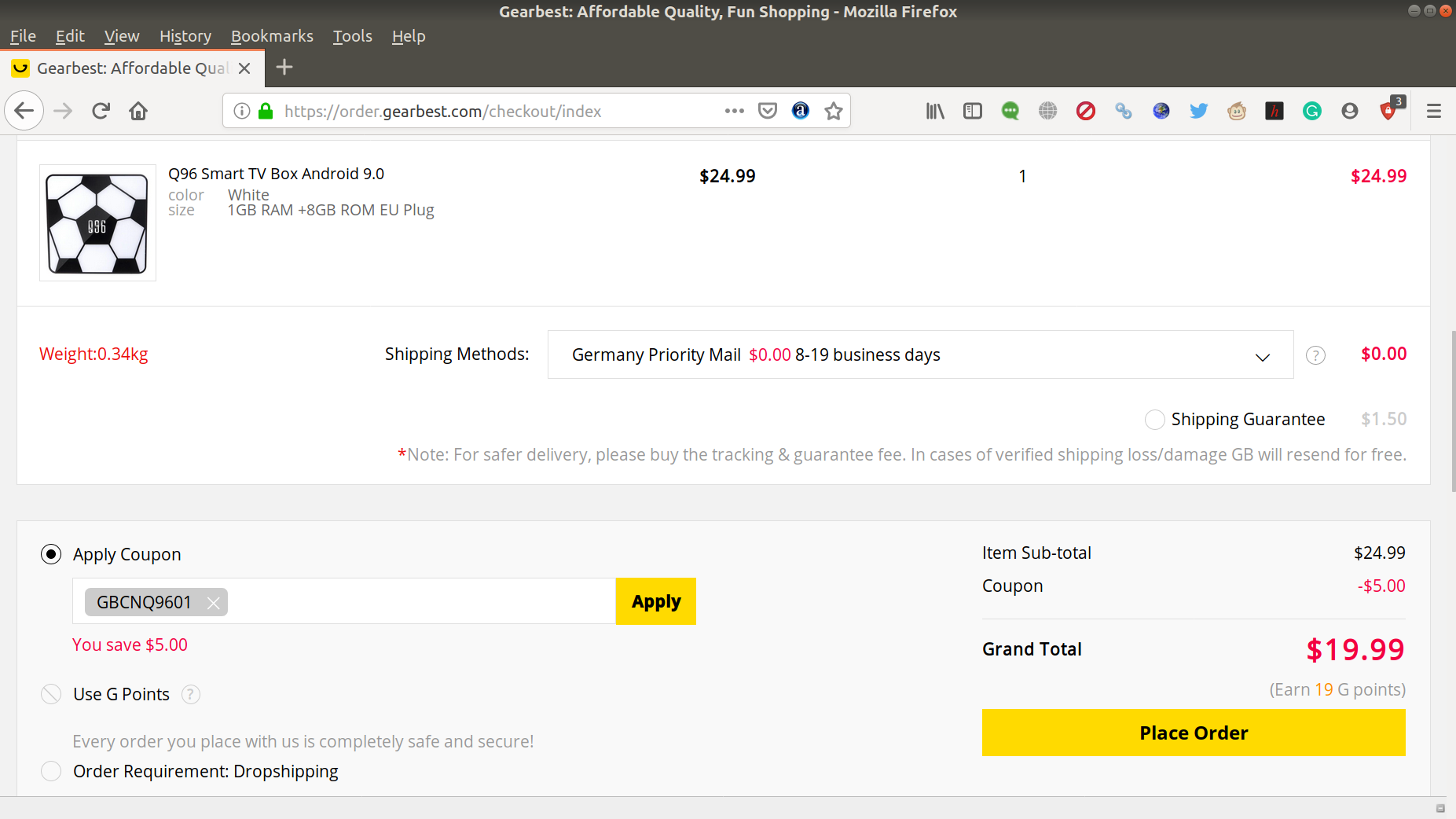The height and width of the screenshot is (819, 1456).
Task: Click the yellow Apply coupon button
Action: tap(656, 601)
